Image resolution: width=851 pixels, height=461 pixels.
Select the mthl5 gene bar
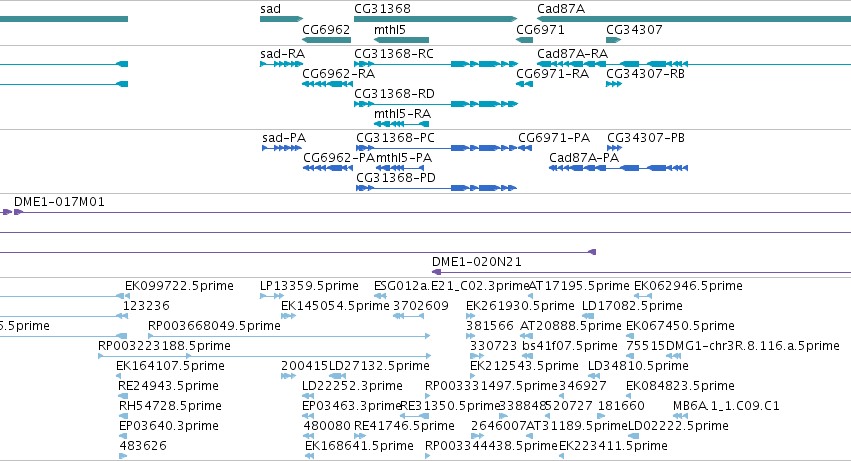(x=402, y=40)
